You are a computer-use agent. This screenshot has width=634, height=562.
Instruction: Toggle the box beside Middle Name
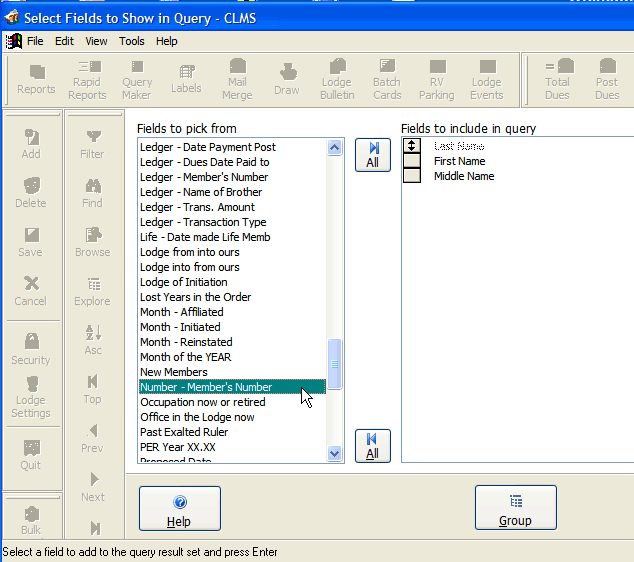click(x=411, y=176)
